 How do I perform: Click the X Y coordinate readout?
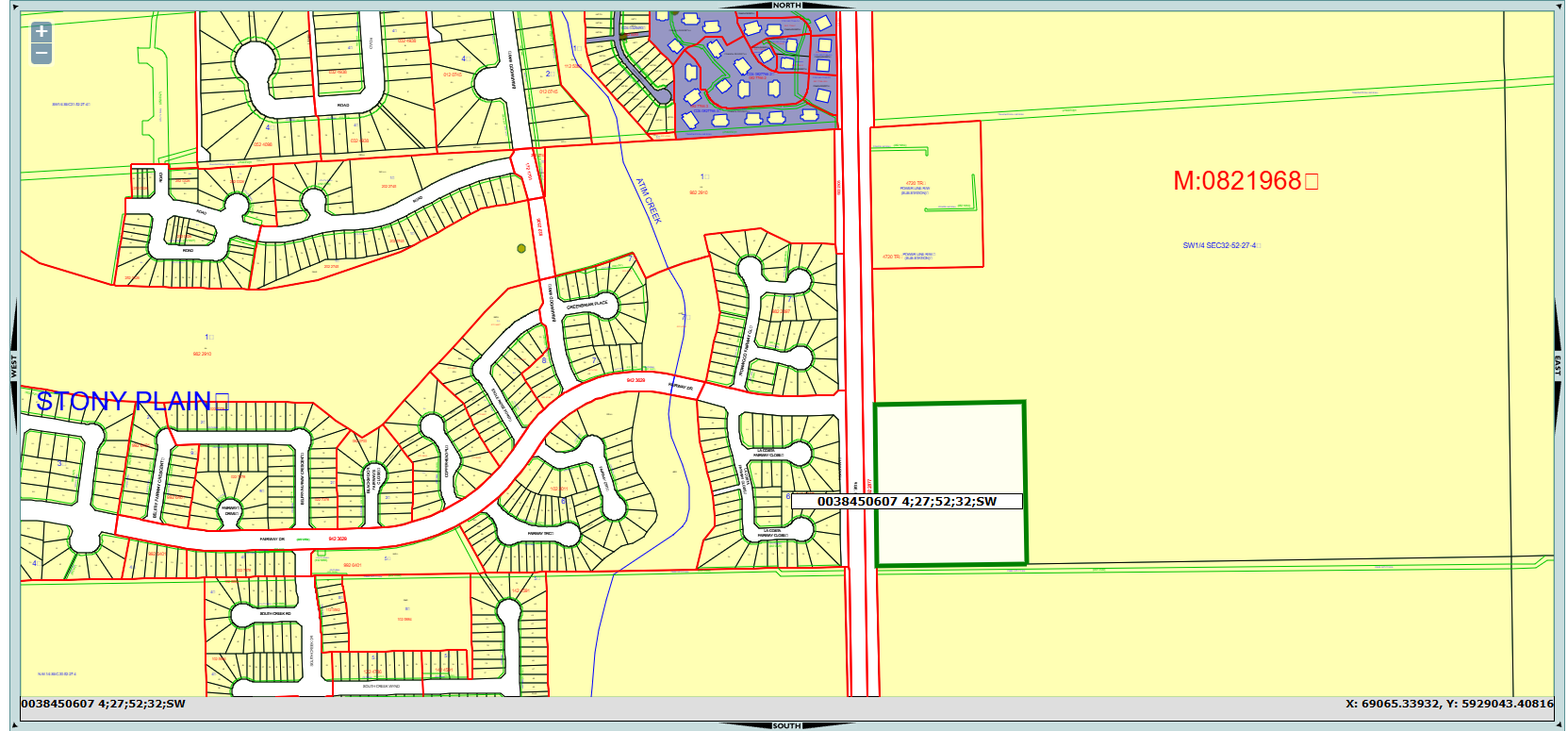click(x=1448, y=704)
